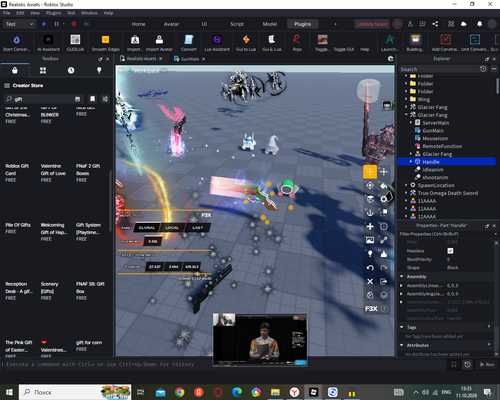Open the GunMain script tab
The height and width of the screenshot is (400, 500).
click(190, 59)
